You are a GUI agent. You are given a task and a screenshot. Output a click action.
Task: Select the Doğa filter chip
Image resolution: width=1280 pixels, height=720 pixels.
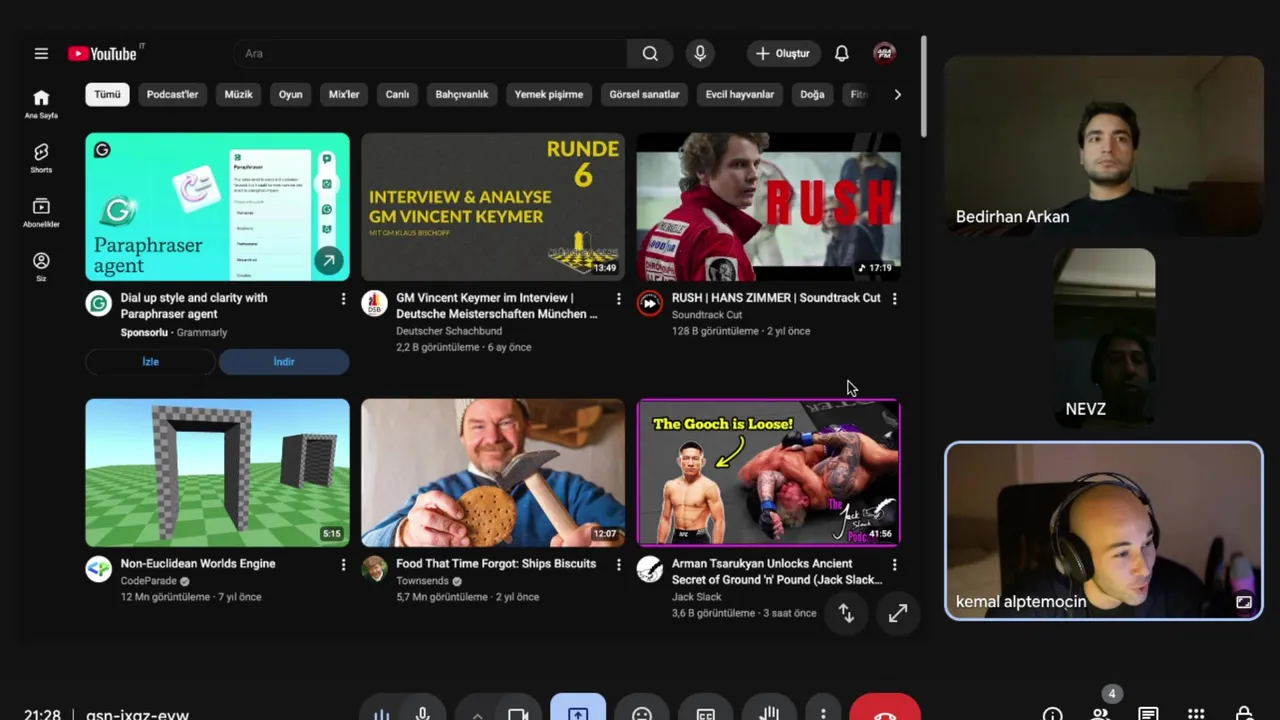[812, 94]
